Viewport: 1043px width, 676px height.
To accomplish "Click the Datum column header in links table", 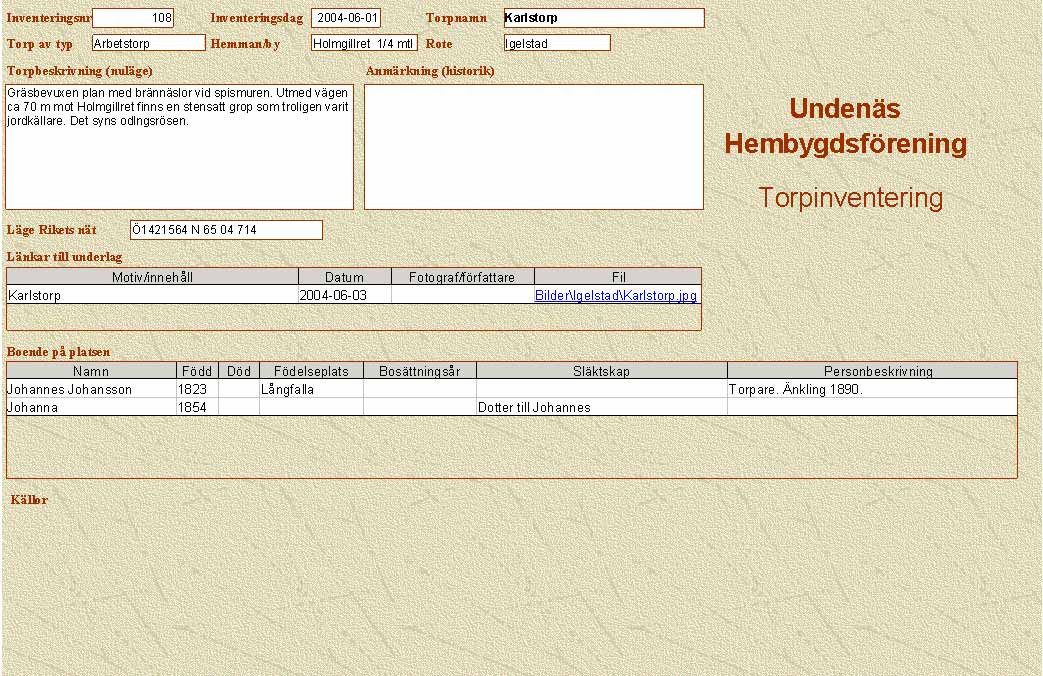I will tap(345, 277).
